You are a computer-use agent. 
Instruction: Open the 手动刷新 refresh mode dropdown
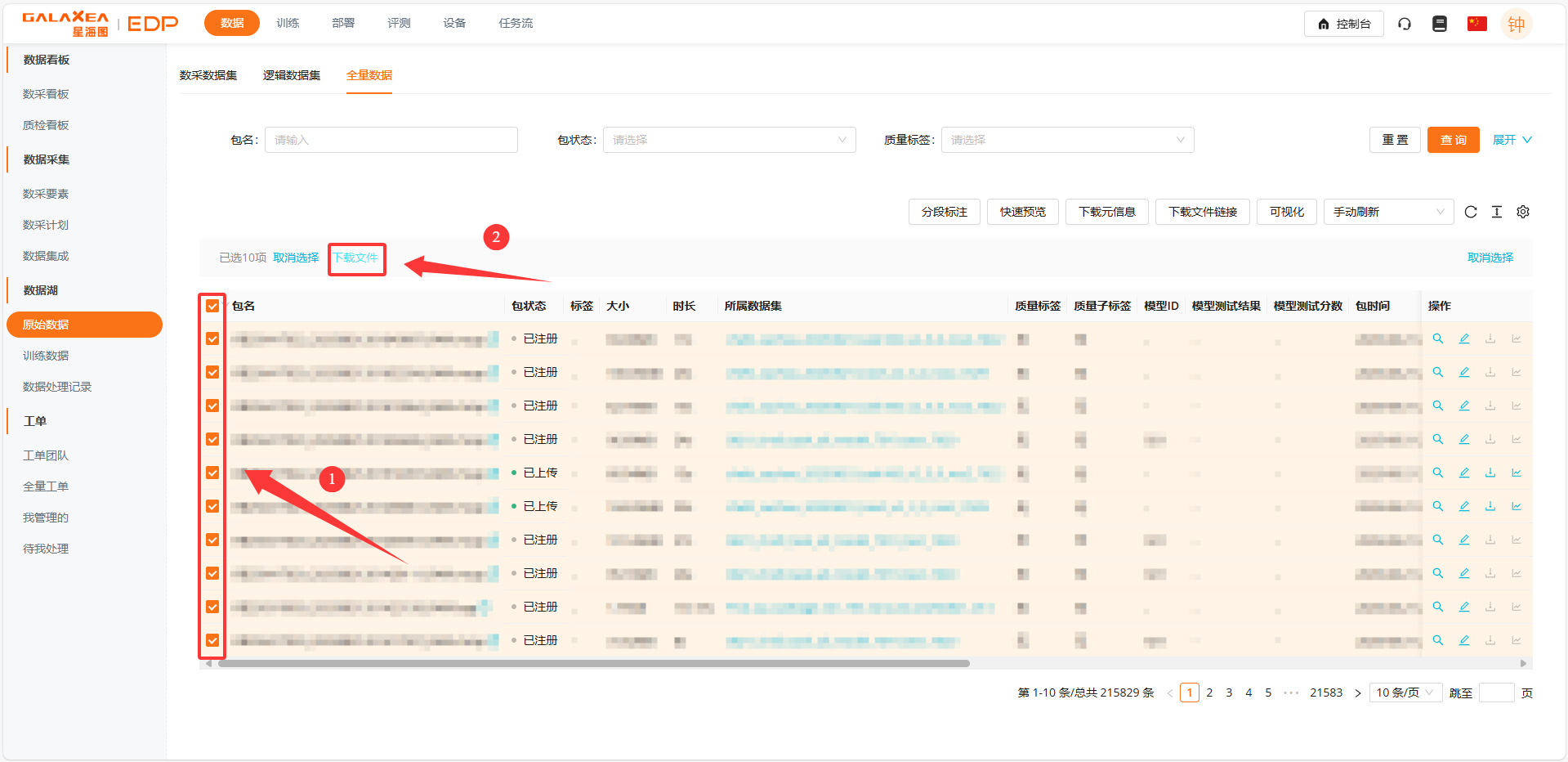point(1388,212)
